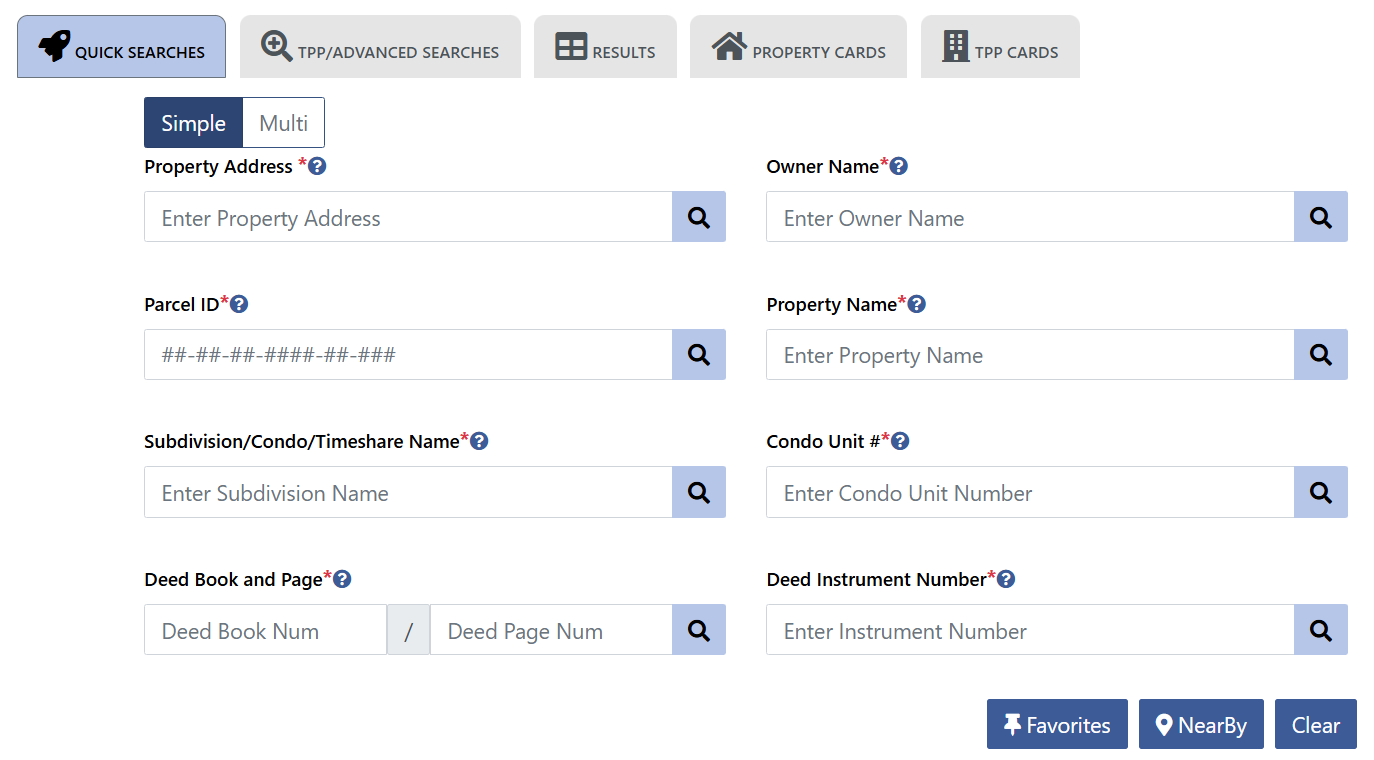Click the search icon for Deed Book and Page
This screenshot has height=760, width=1374.
click(x=699, y=630)
